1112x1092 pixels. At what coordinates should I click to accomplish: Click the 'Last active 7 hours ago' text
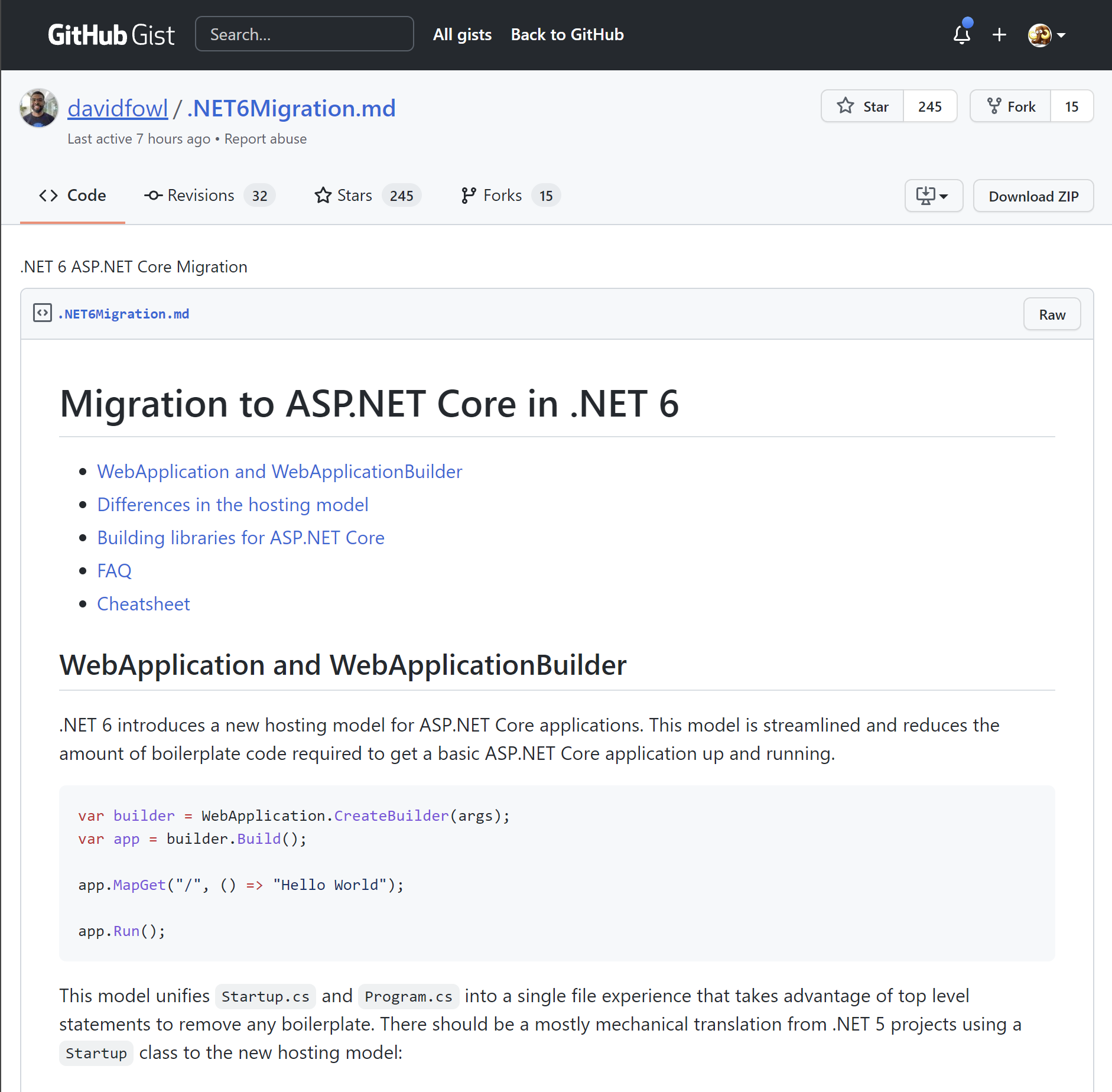(x=139, y=139)
